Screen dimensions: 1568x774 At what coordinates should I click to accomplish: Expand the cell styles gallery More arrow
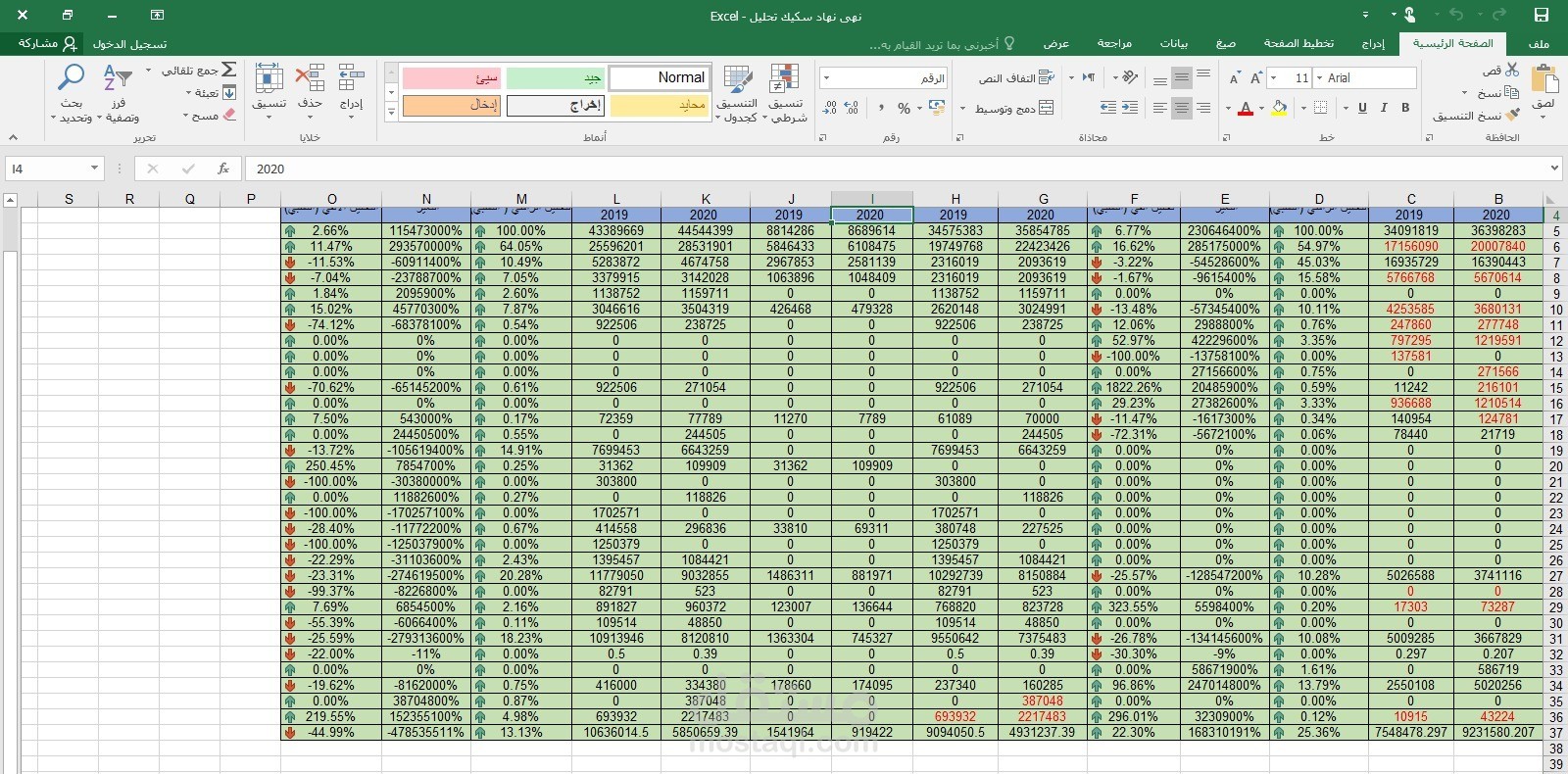pyautogui.click(x=391, y=113)
